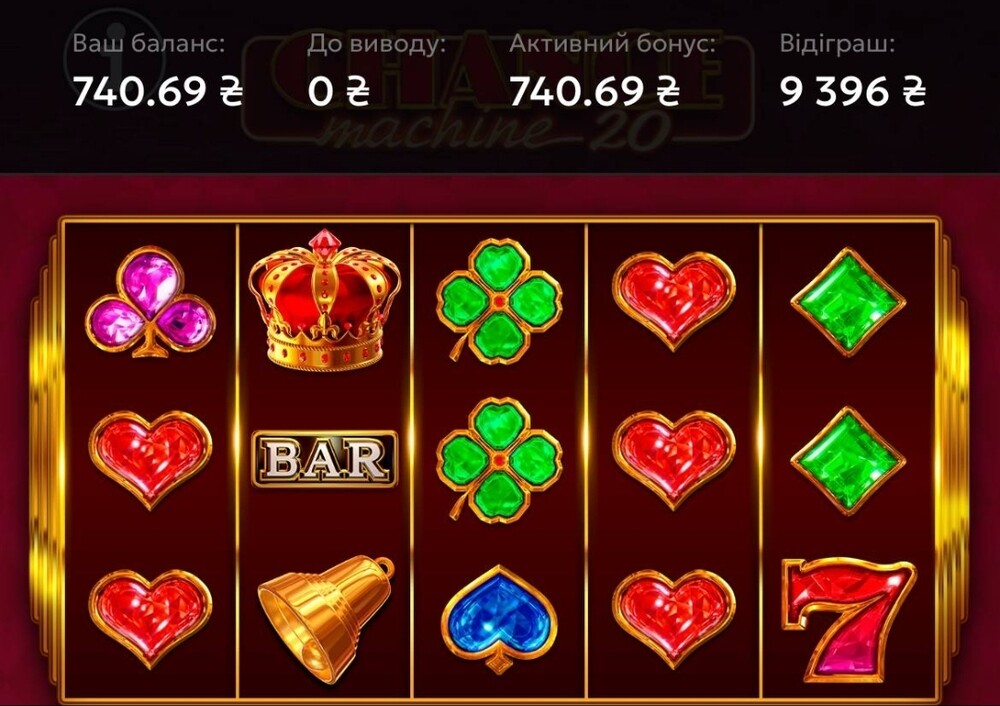Click the middle red heart on first reel
1000x706 pixels.
coord(151,460)
